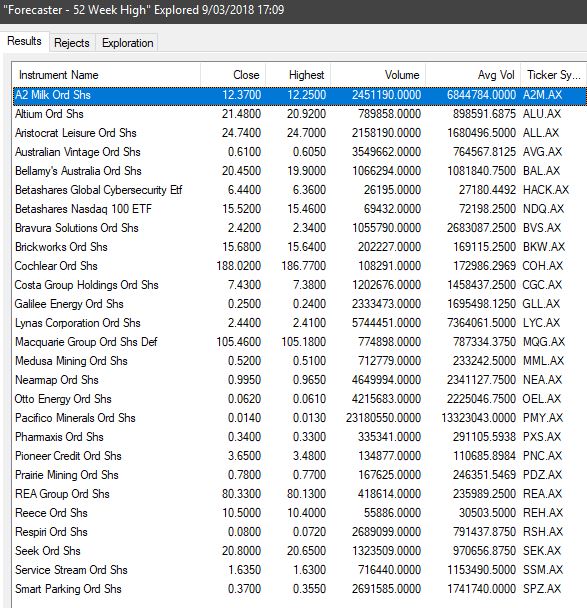Click Avg Vol value 898591.6875
The height and width of the screenshot is (608, 587).
(485, 114)
